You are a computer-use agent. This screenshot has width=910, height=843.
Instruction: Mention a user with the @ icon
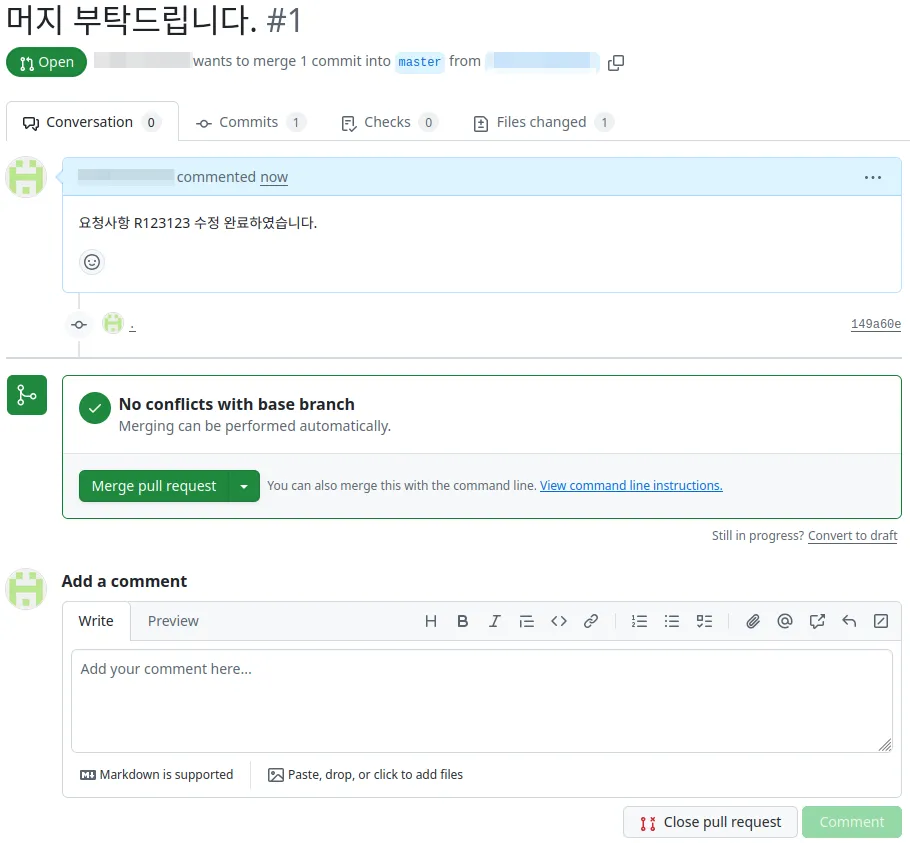(x=785, y=621)
